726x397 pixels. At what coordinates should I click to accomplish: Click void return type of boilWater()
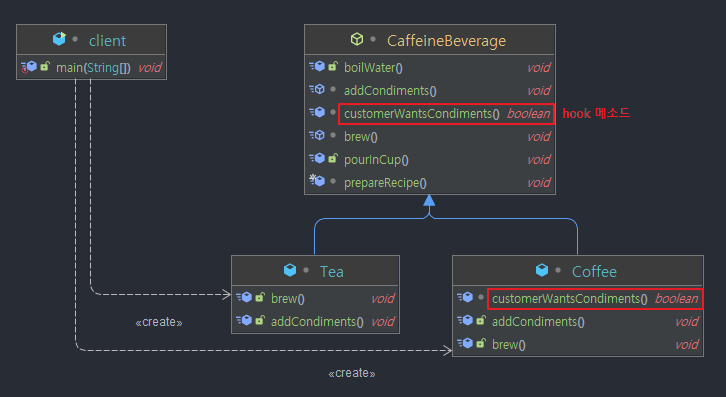pos(539,68)
